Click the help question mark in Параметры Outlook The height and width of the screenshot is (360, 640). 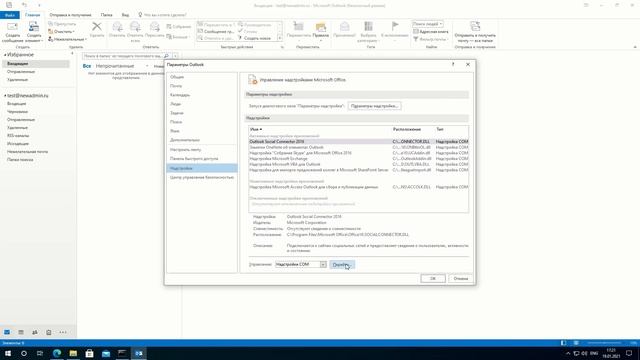453,64
